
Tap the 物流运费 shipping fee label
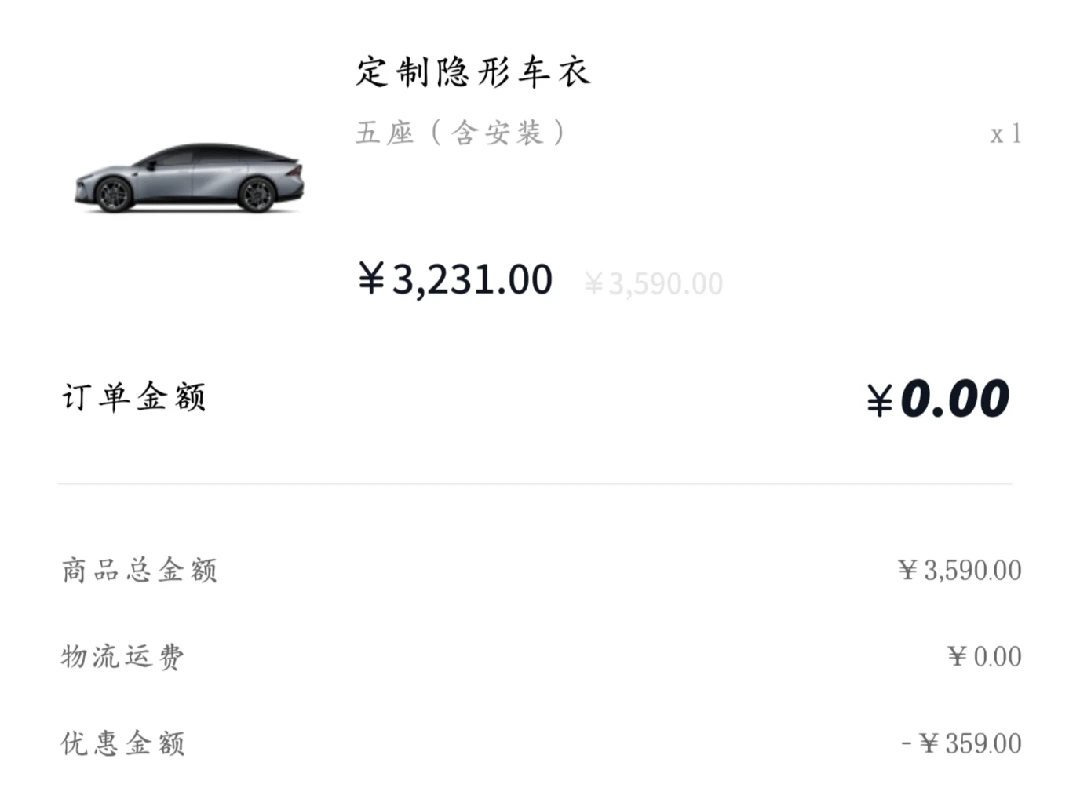pos(123,657)
